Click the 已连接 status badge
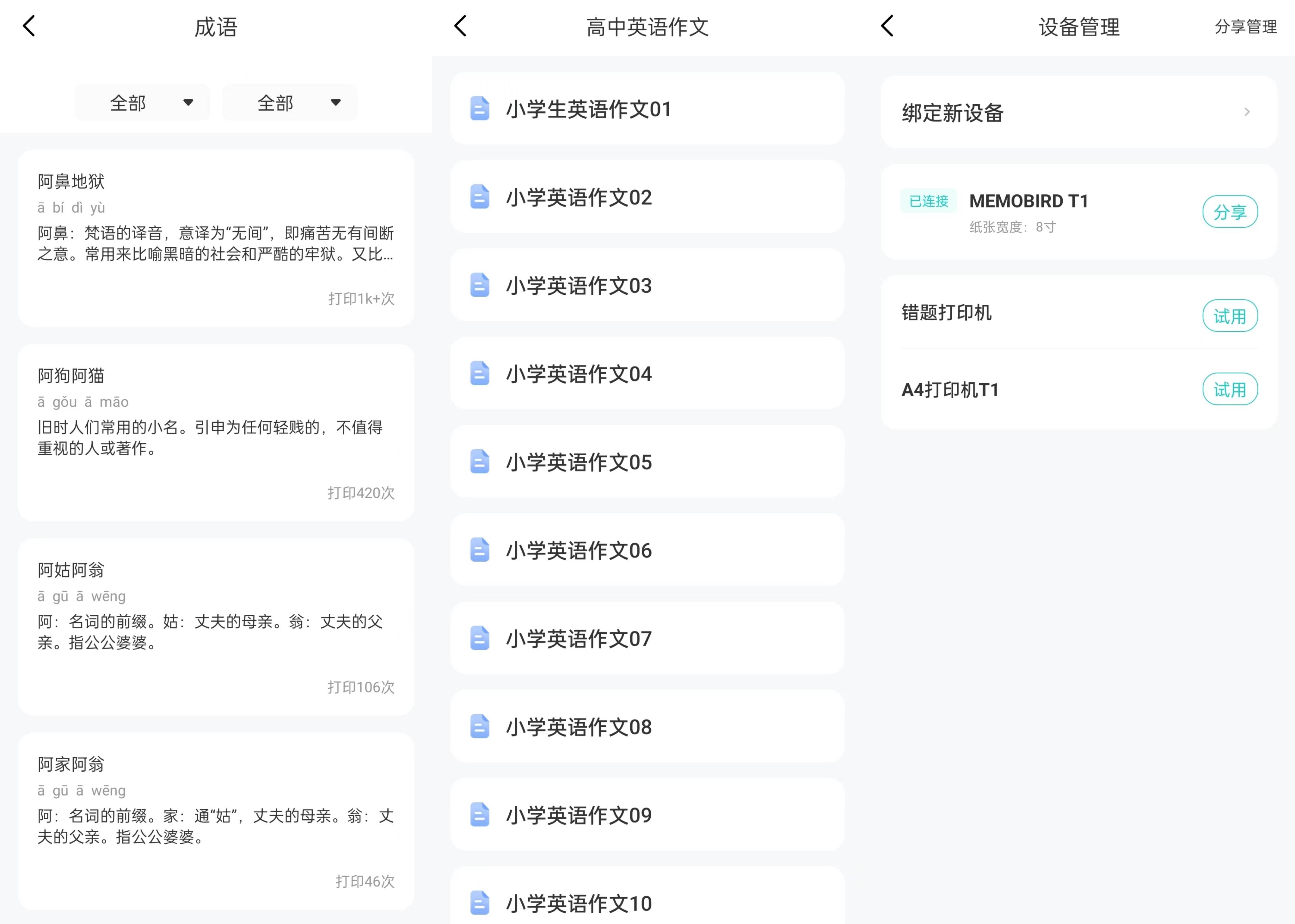This screenshot has height=924, width=1295. click(x=928, y=201)
